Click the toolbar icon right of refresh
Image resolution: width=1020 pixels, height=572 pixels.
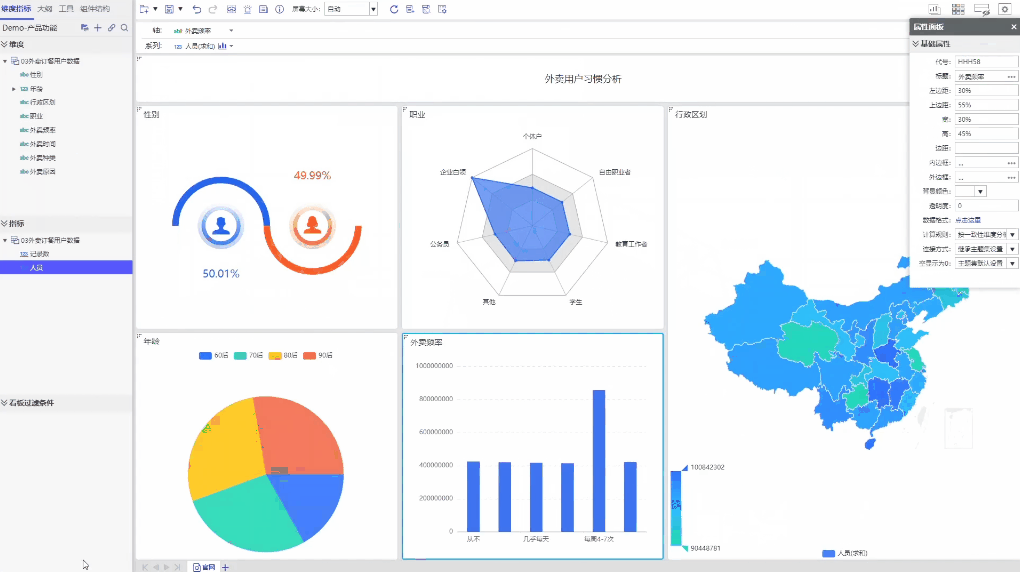pyautogui.click(x=410, y=9)
